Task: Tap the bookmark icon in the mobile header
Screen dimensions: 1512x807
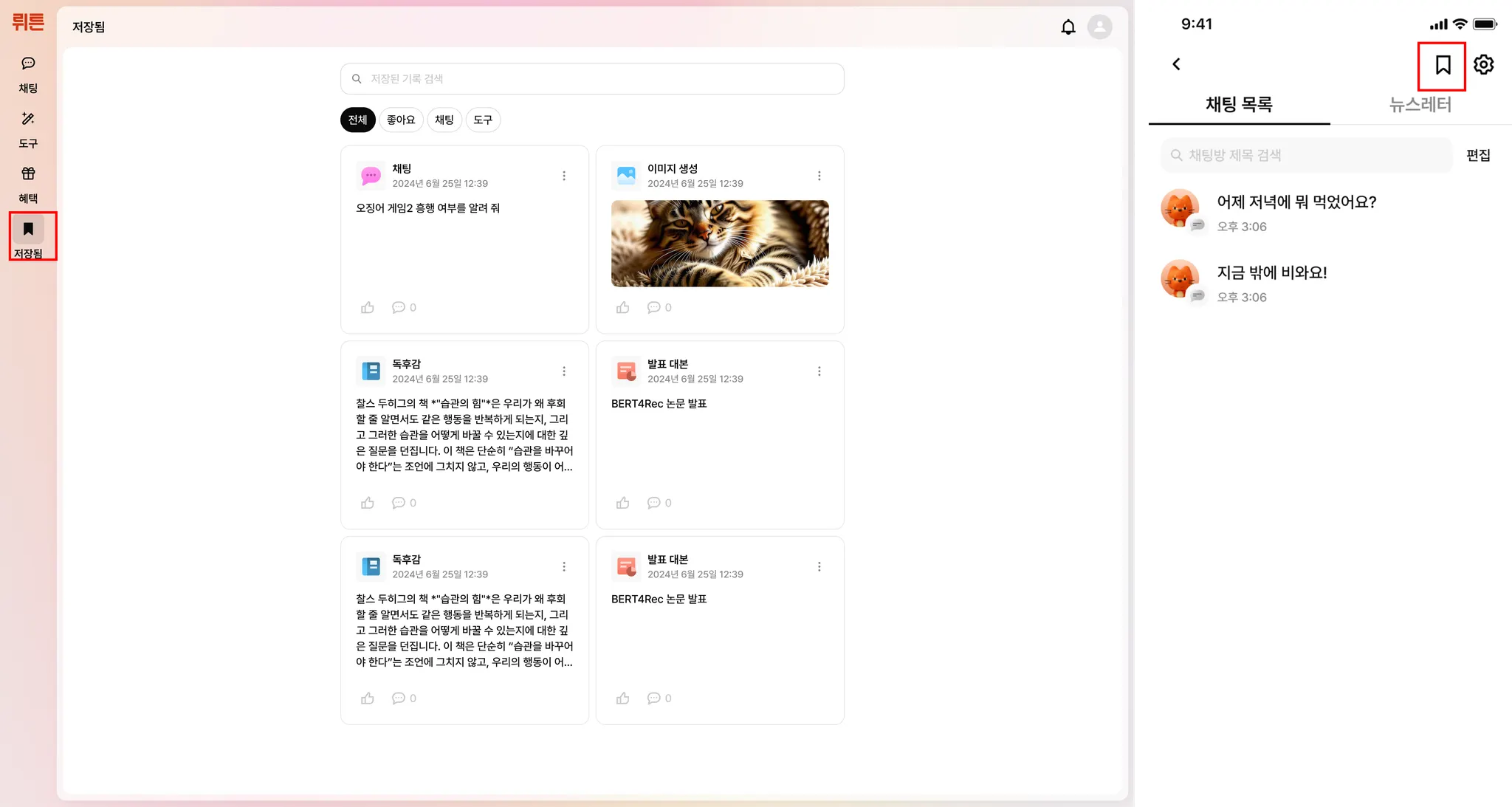Action: tap(1442, 65)
